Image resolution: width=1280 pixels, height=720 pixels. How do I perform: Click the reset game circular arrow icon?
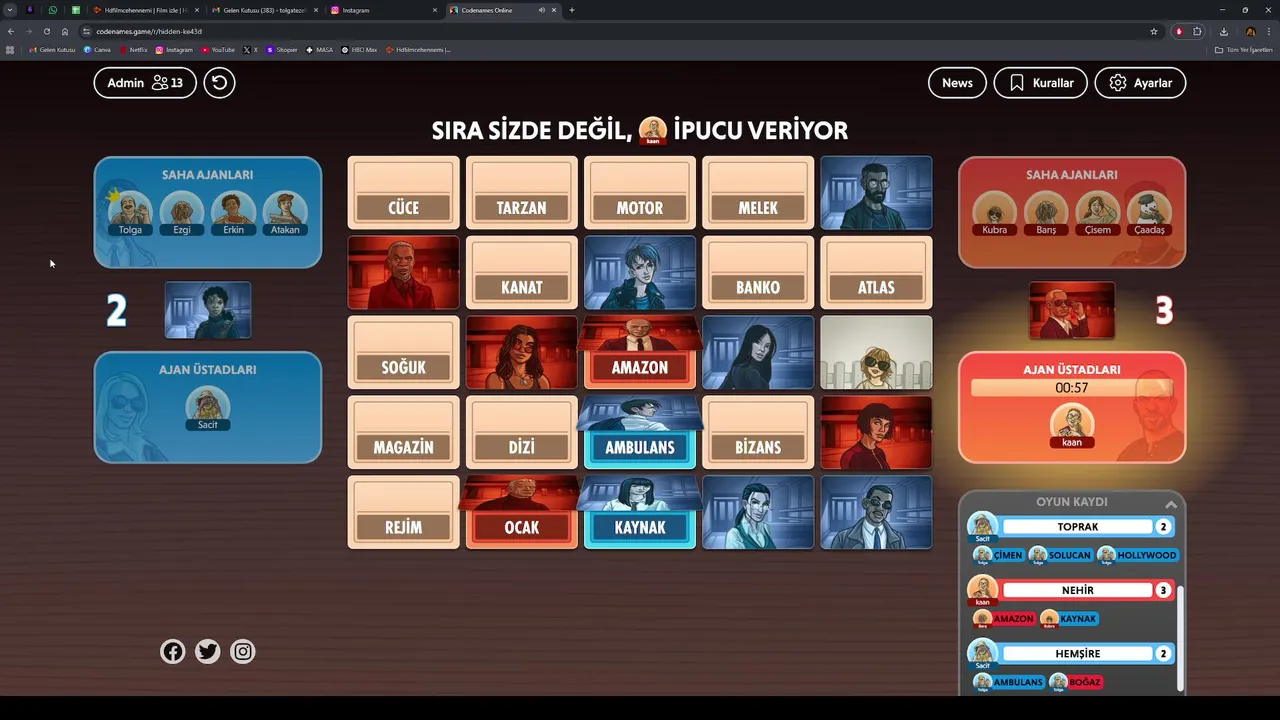220,83
